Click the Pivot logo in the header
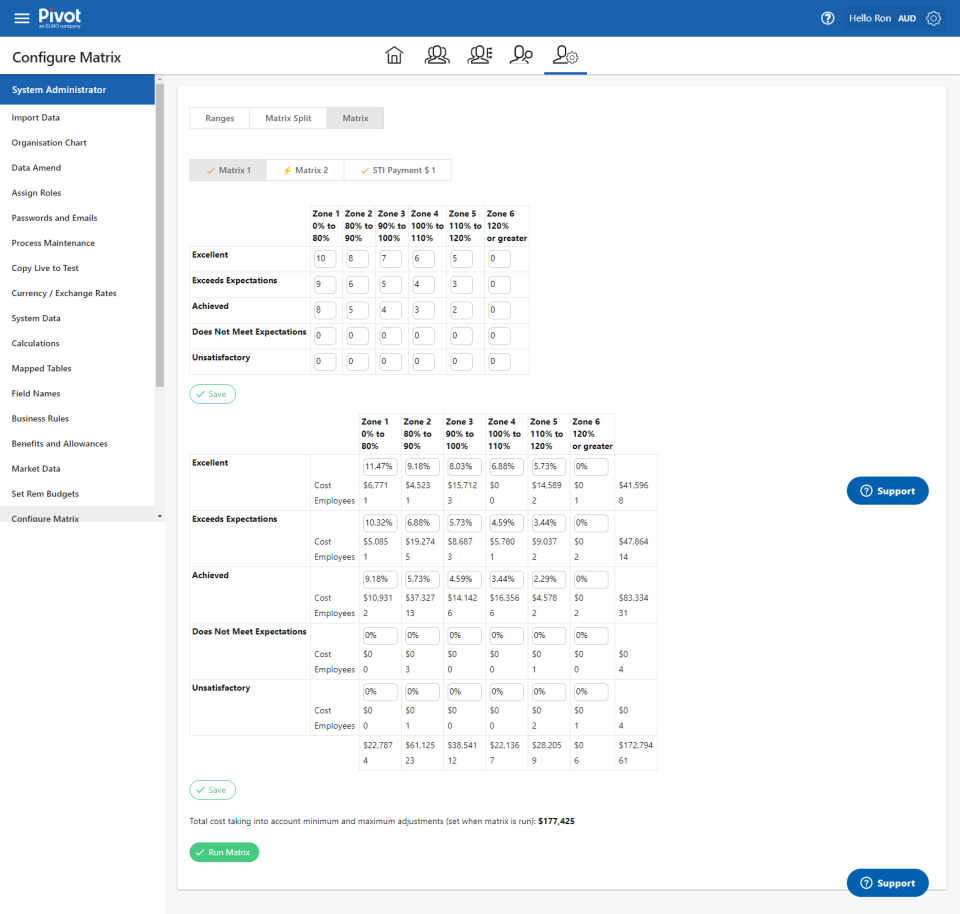 click(57, 17)
